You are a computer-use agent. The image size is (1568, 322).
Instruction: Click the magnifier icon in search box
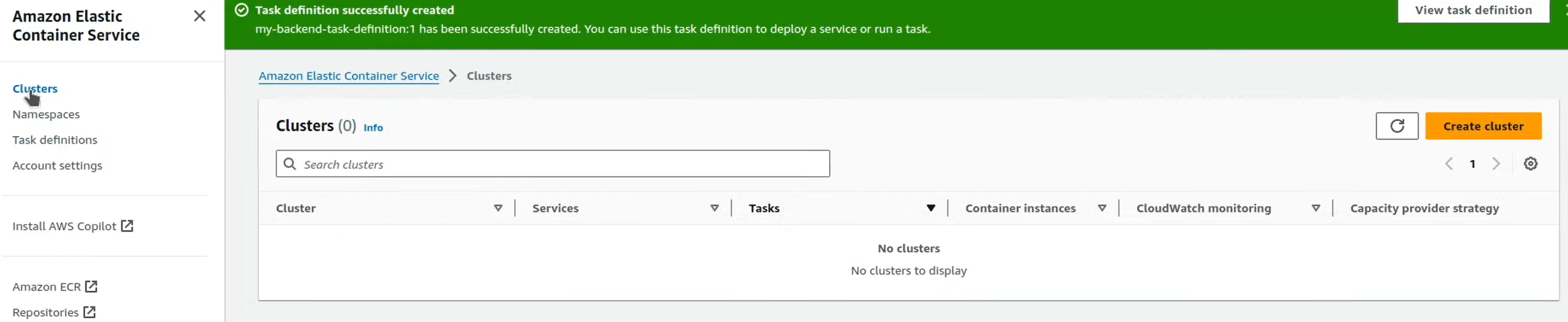click(x=290, y=164)
